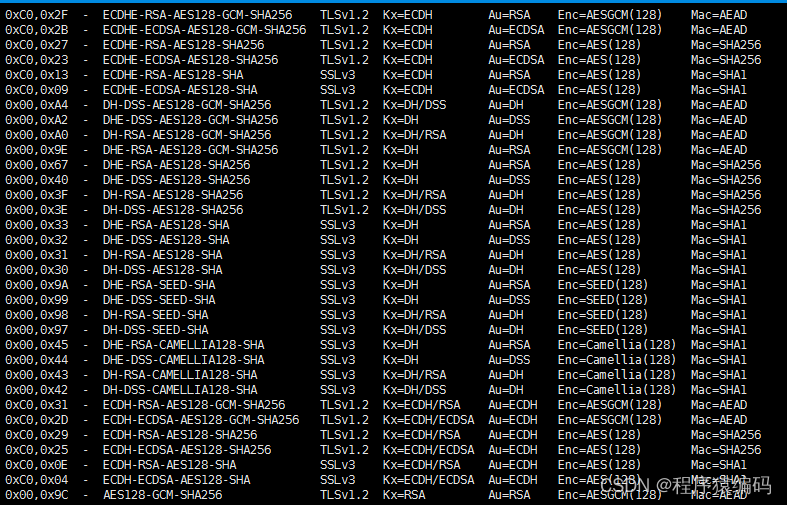Select cipher ECDH-RSA-AES128-SHA
Image resolution: width=787 pixels, height=505 pixels.
point(169,465)
